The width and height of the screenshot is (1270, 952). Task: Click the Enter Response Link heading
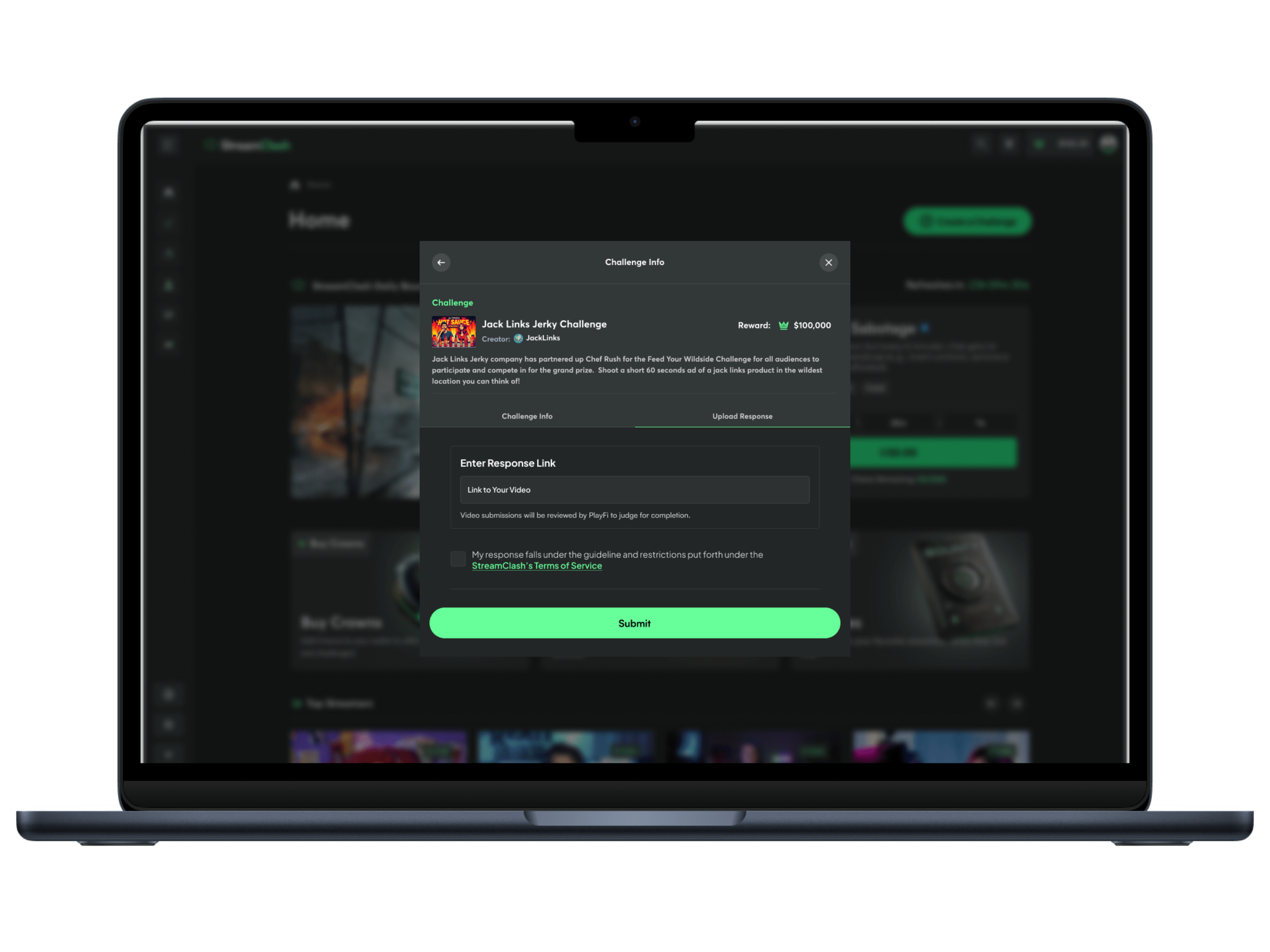point(508,463)
